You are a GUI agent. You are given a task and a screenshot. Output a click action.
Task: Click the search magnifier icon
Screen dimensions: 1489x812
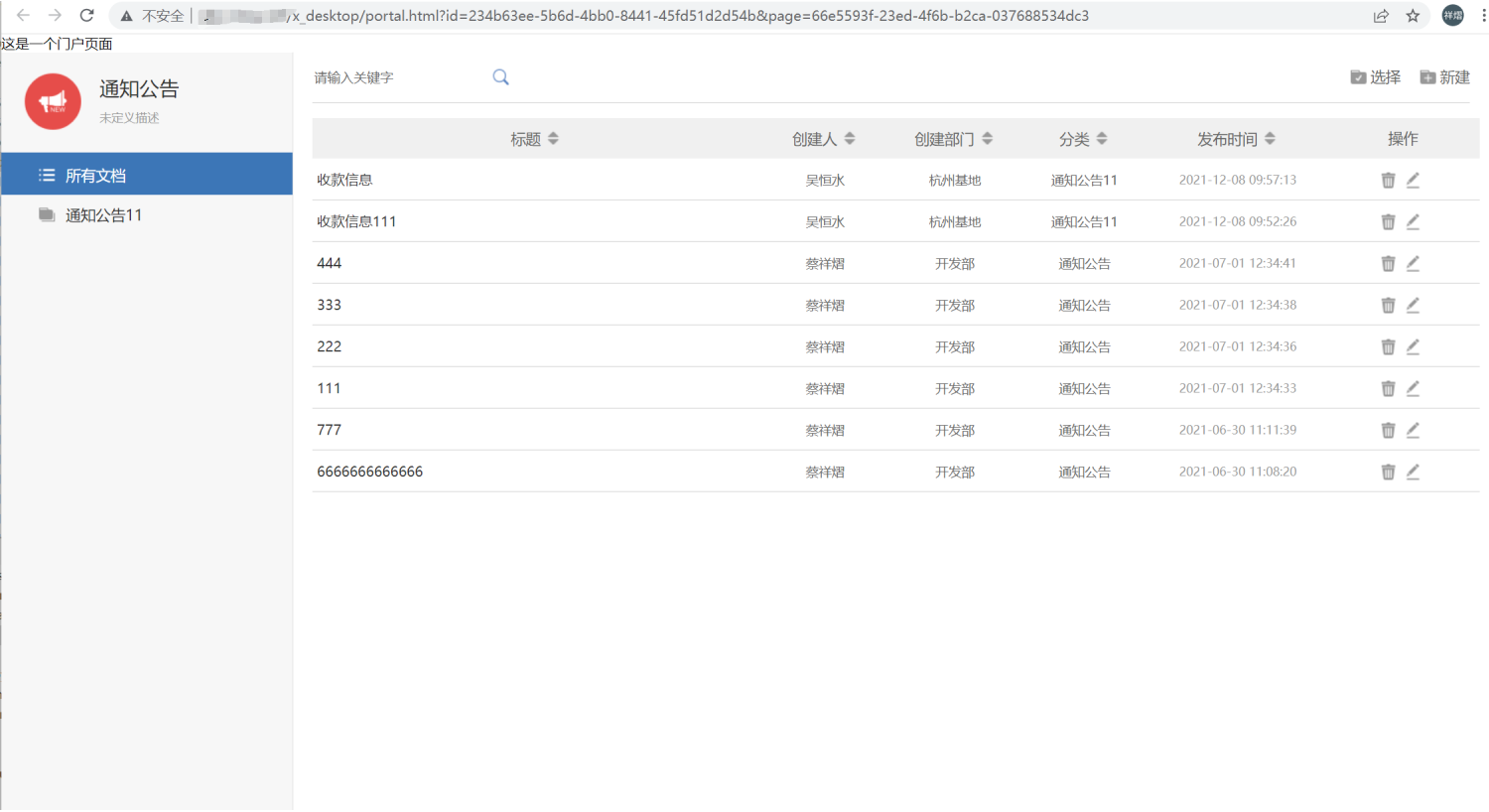pos(500,77)
